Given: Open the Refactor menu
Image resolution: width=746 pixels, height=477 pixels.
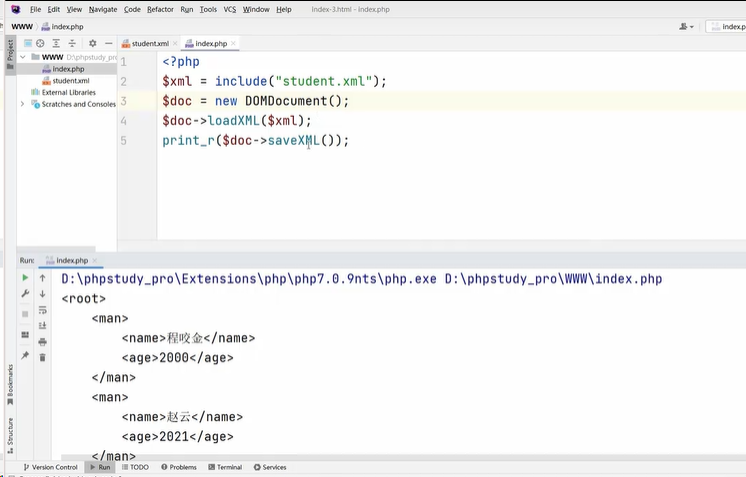Looking at the screenshot, I should [x=160, y=9].
